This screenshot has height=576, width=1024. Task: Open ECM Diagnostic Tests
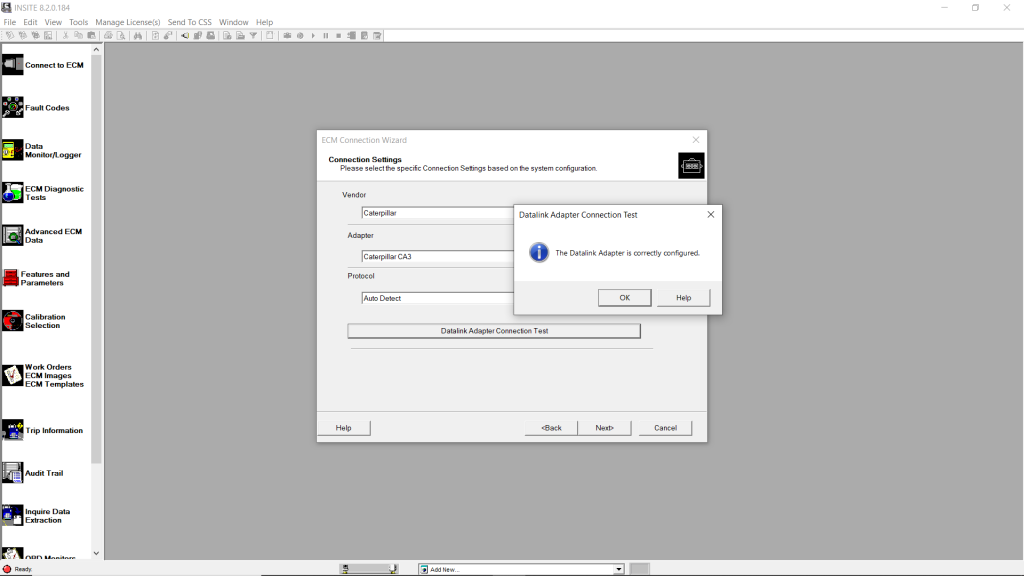(13, 193)
